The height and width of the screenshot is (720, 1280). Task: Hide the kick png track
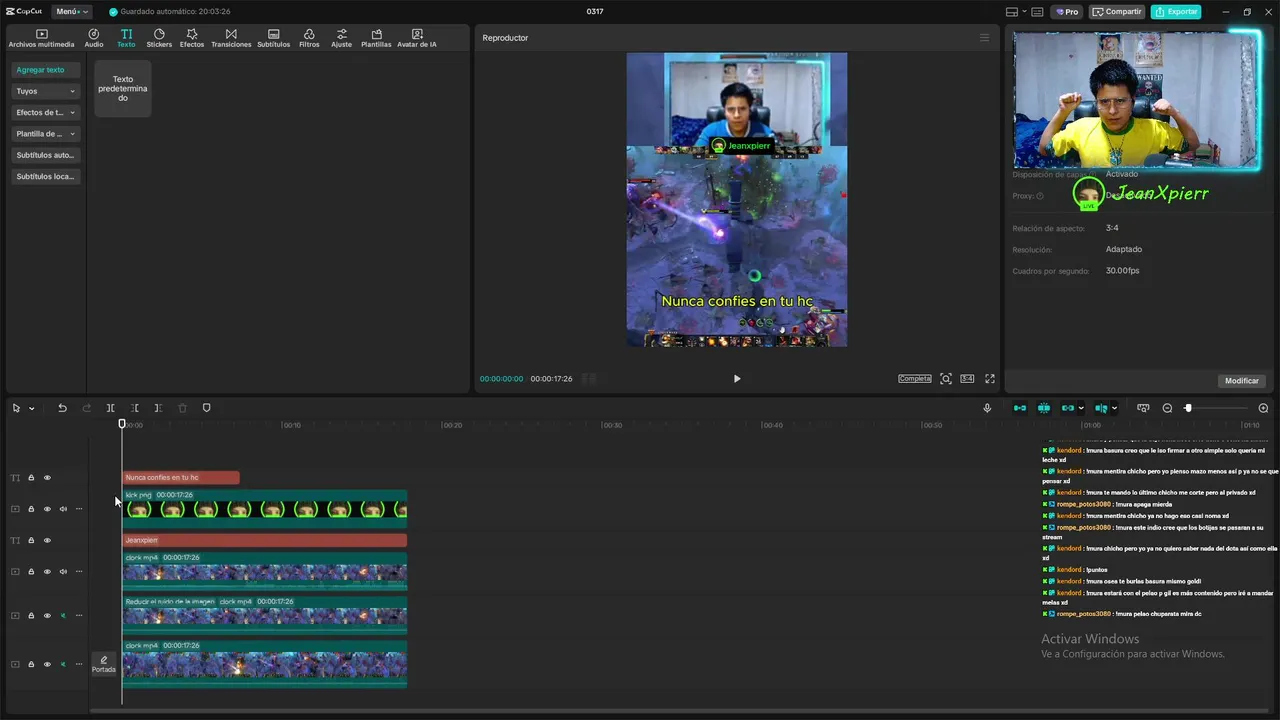point(47,509)
